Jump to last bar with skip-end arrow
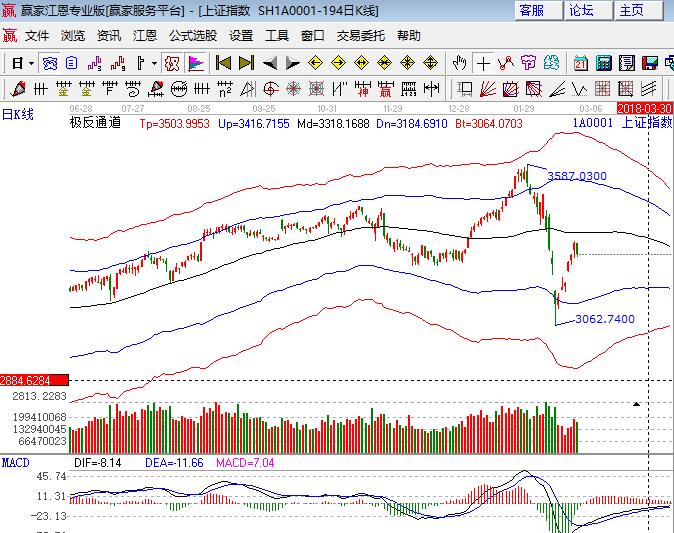The image size is (674, 533). (247, 63)
